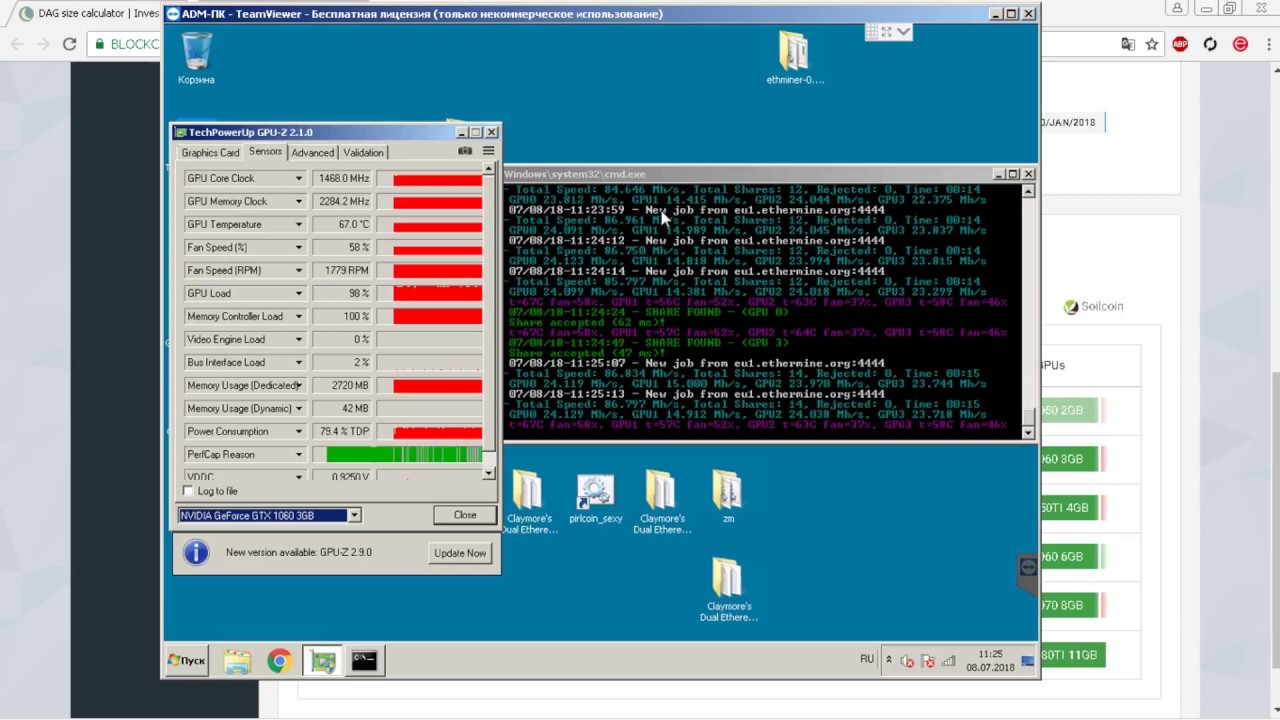Click the Пуск start button on remote taskbar
Viewport: 1280px width, 720px height.
tap(187, 660)
